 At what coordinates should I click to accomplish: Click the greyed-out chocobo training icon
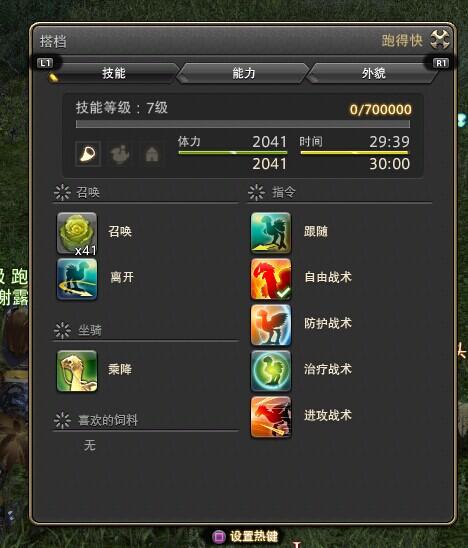coord(120,153)
